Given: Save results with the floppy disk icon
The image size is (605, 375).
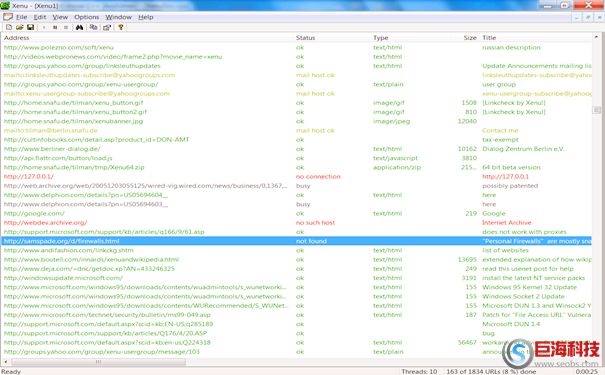Looking at the screenshot, I should (30, 27).
